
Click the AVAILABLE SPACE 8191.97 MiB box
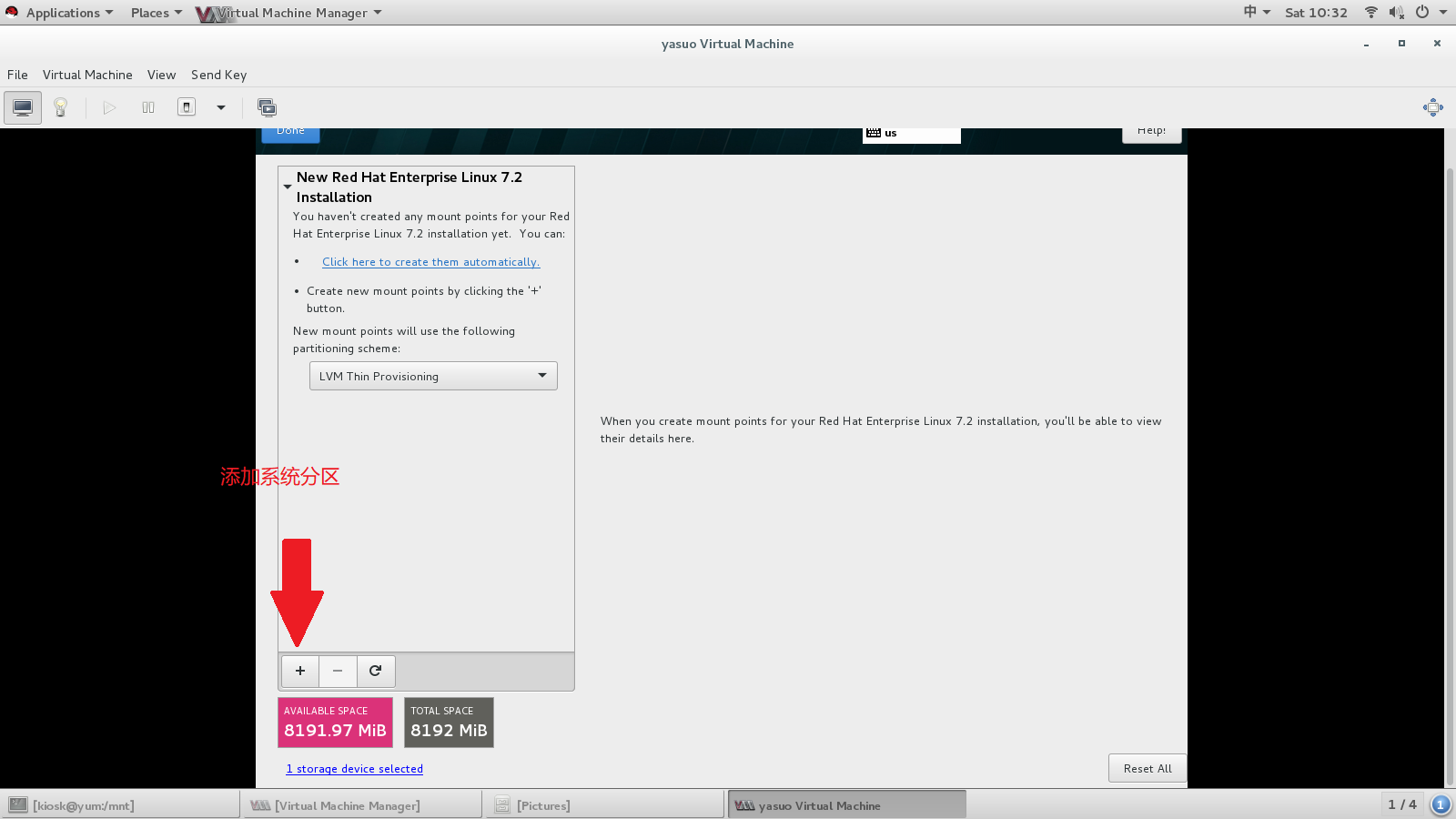[335, 723]
